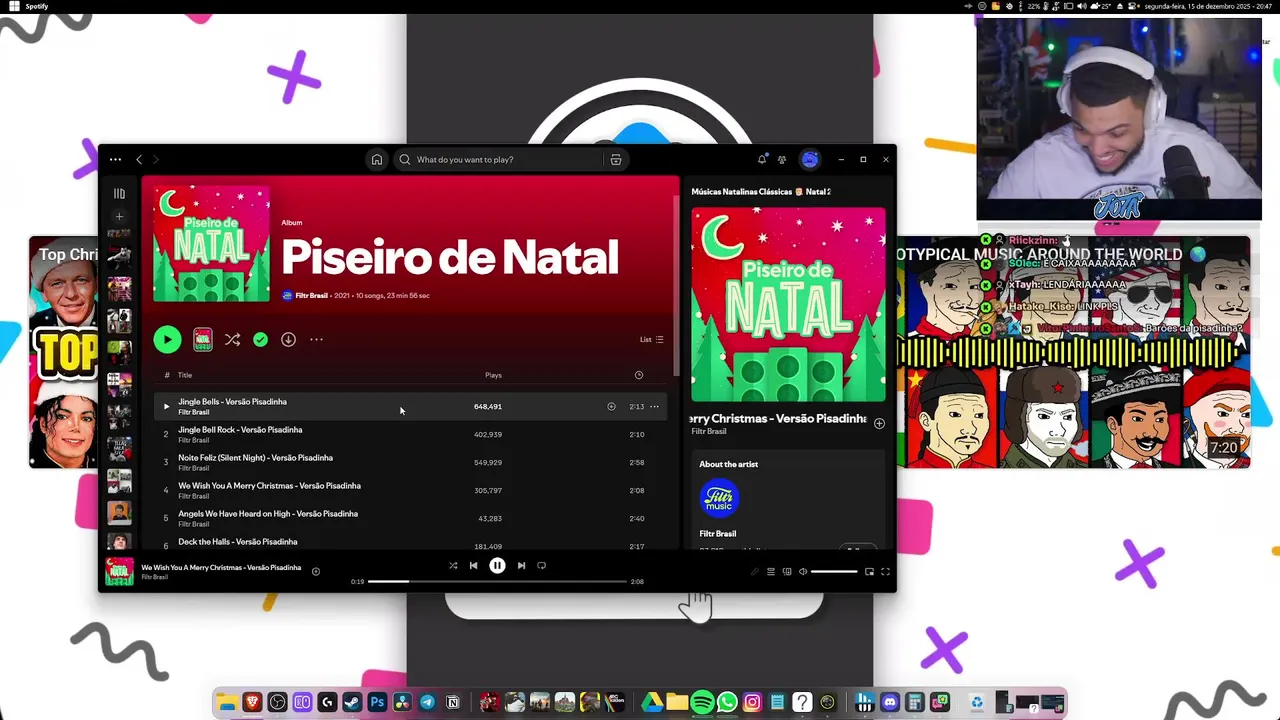
Task: Open Filtr Brasil artist link in album header
Action: (311, 296)
